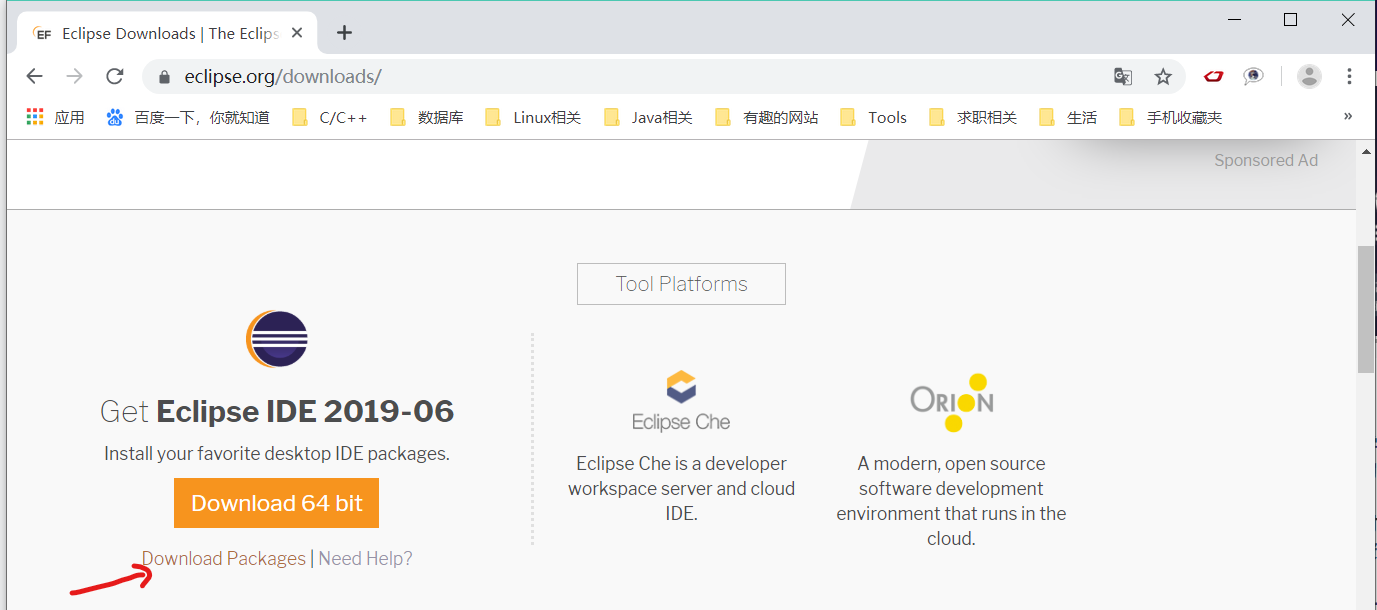Click the Eclipse Che logo
Image resolution: width=1377 pixels, height=610 pixels.
click(x=681, y=401)
